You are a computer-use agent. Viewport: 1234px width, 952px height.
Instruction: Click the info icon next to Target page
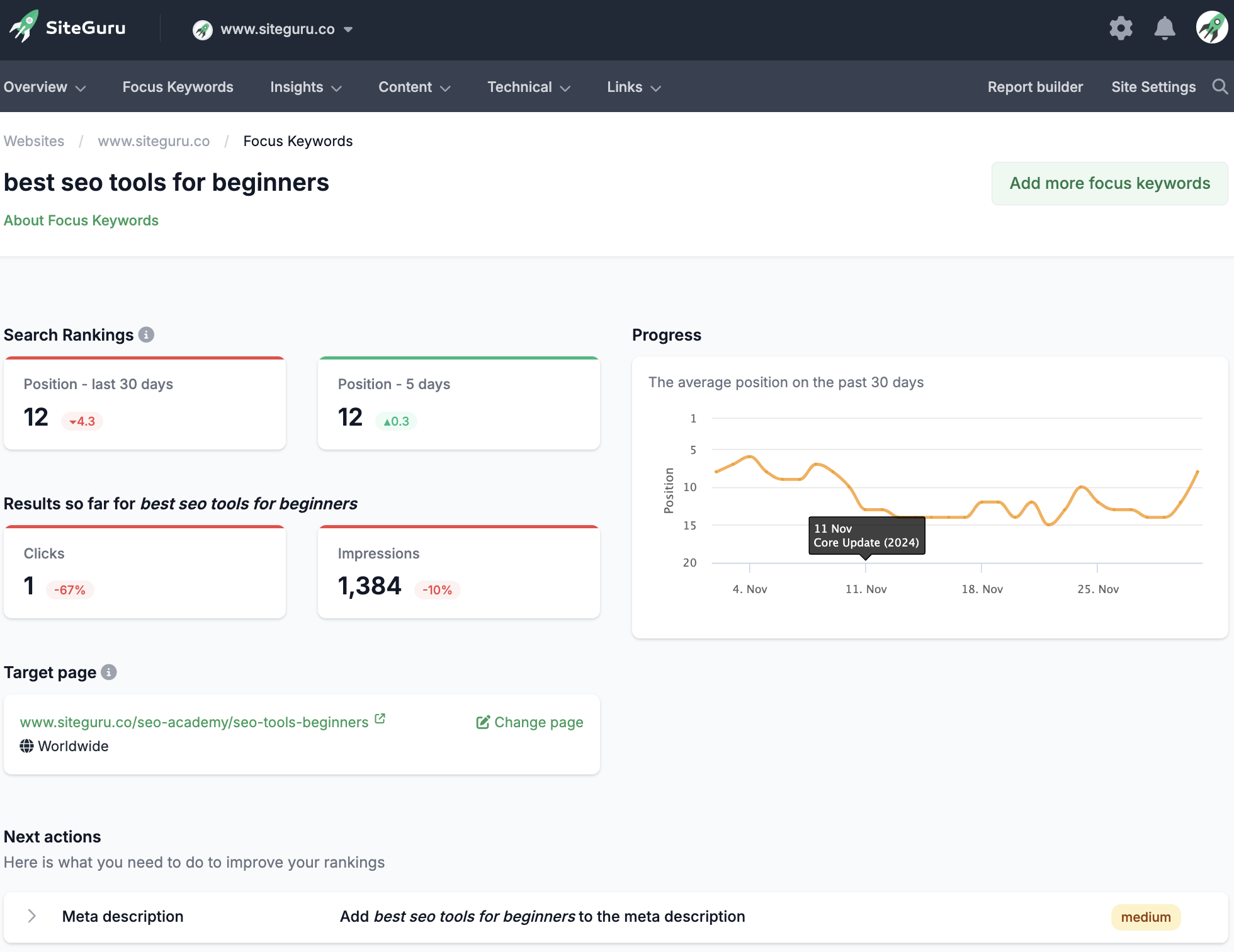click(x=109, y=672)
